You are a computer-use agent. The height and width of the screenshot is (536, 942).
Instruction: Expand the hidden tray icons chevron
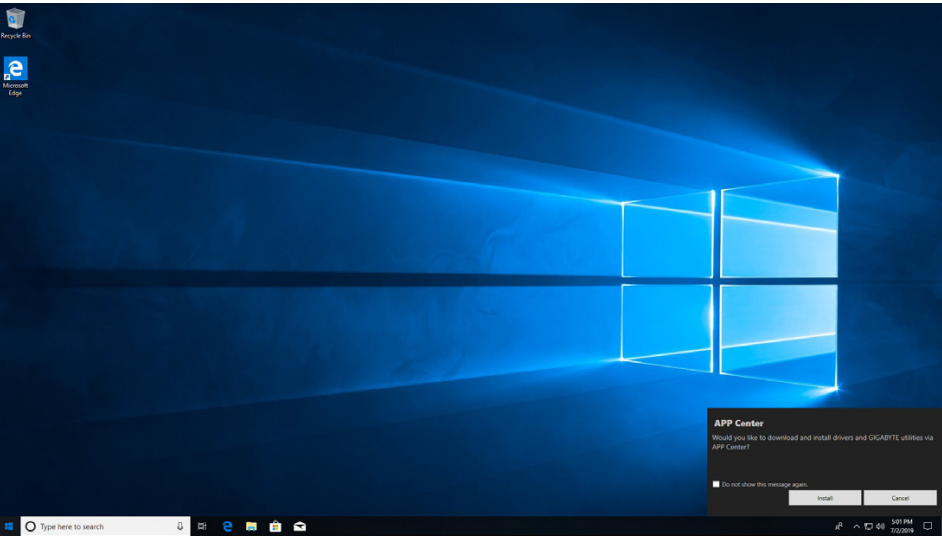[856, 526]
